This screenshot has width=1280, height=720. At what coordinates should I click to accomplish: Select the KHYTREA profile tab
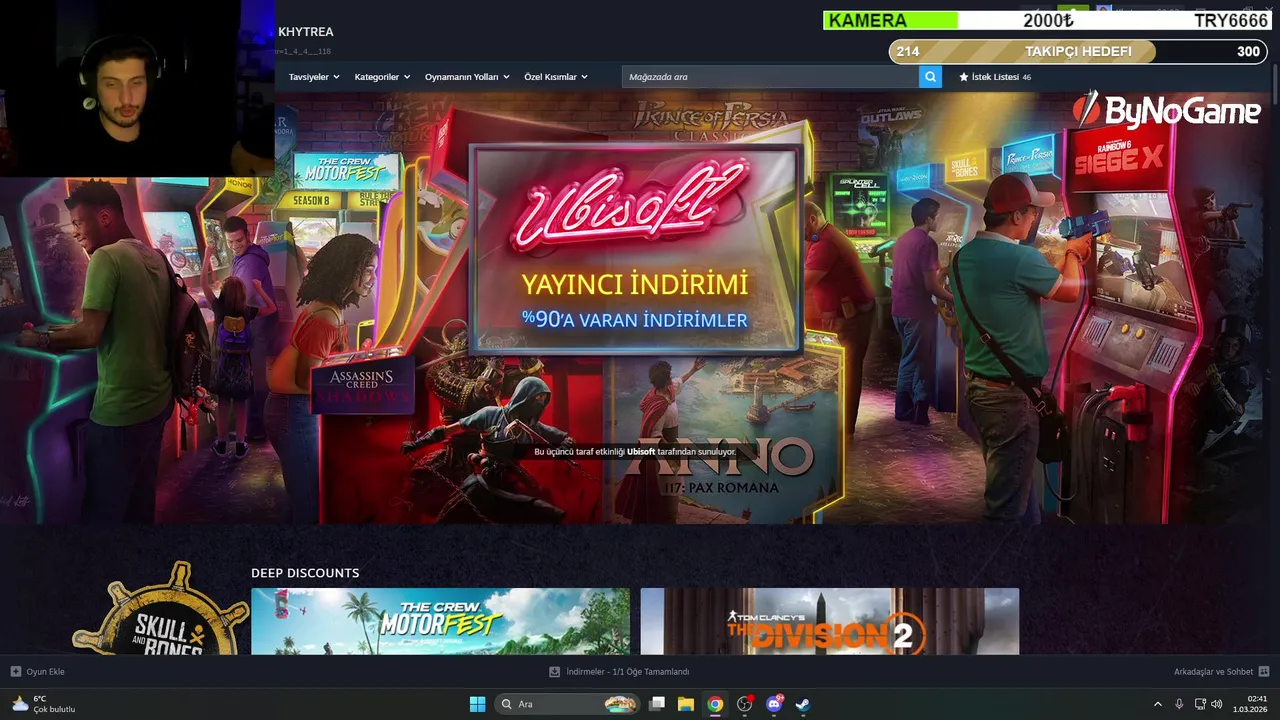306,32
